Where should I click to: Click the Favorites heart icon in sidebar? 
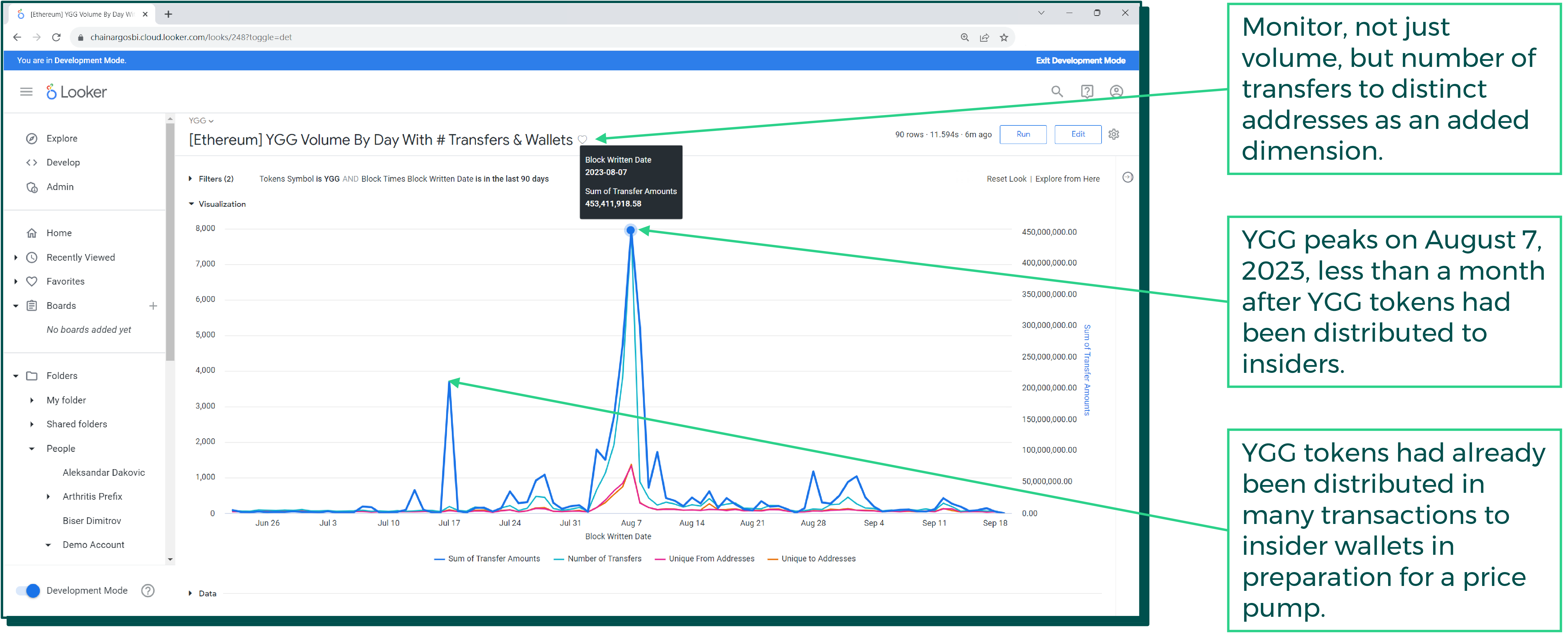(x=32, y=281)
